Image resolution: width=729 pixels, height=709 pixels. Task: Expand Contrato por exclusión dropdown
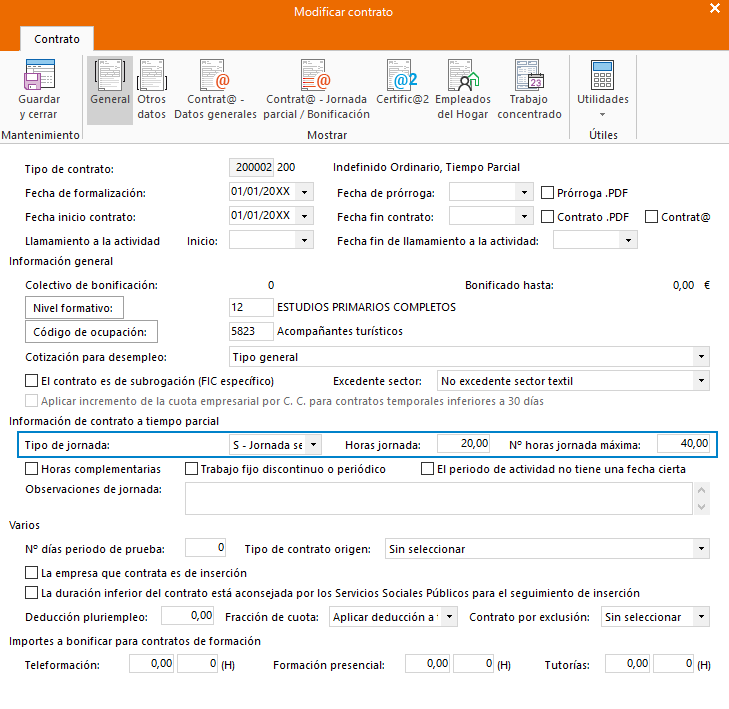(701, 616)
